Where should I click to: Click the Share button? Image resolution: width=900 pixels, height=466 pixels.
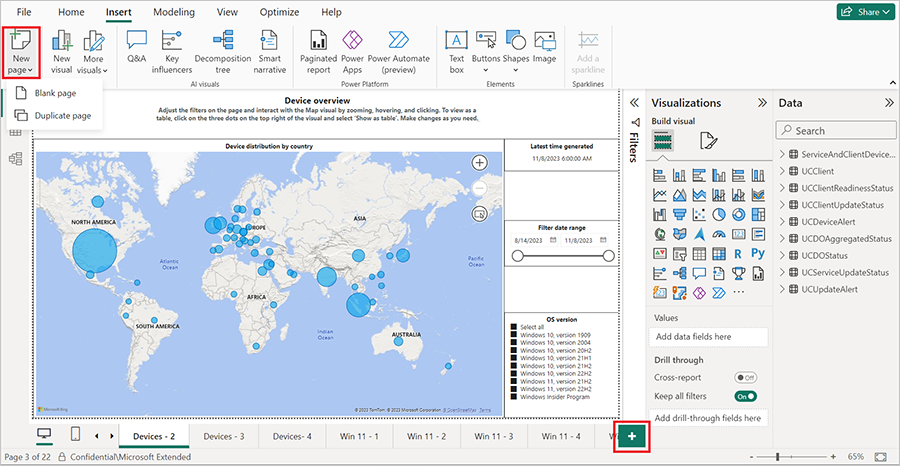pos(863,12)
